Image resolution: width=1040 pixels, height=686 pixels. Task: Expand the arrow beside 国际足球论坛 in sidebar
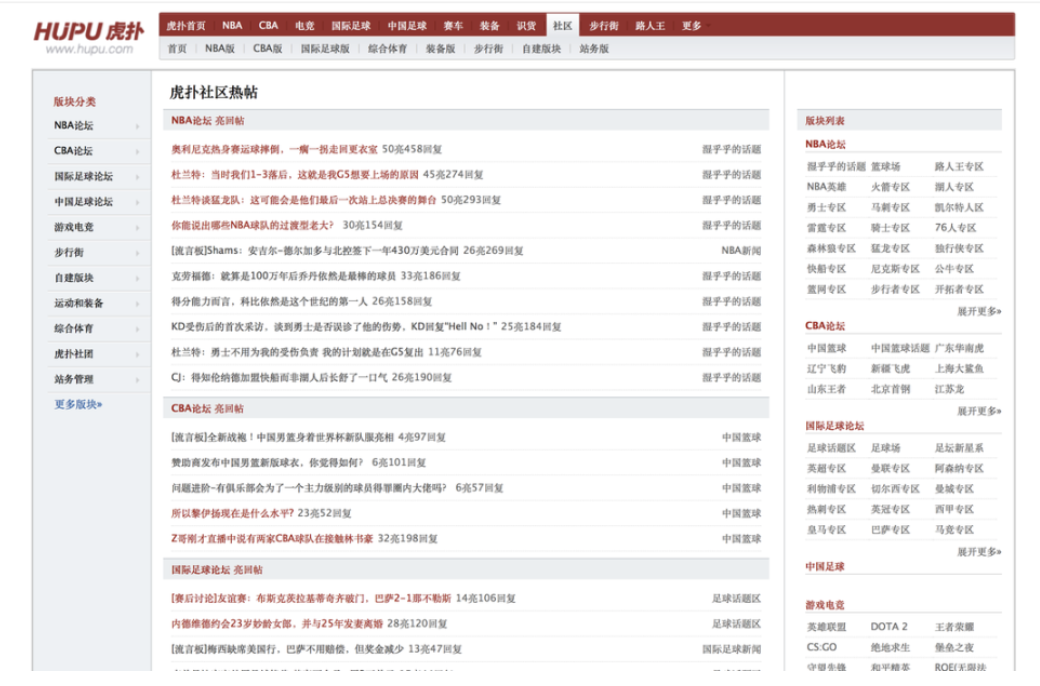click(137, 176)
